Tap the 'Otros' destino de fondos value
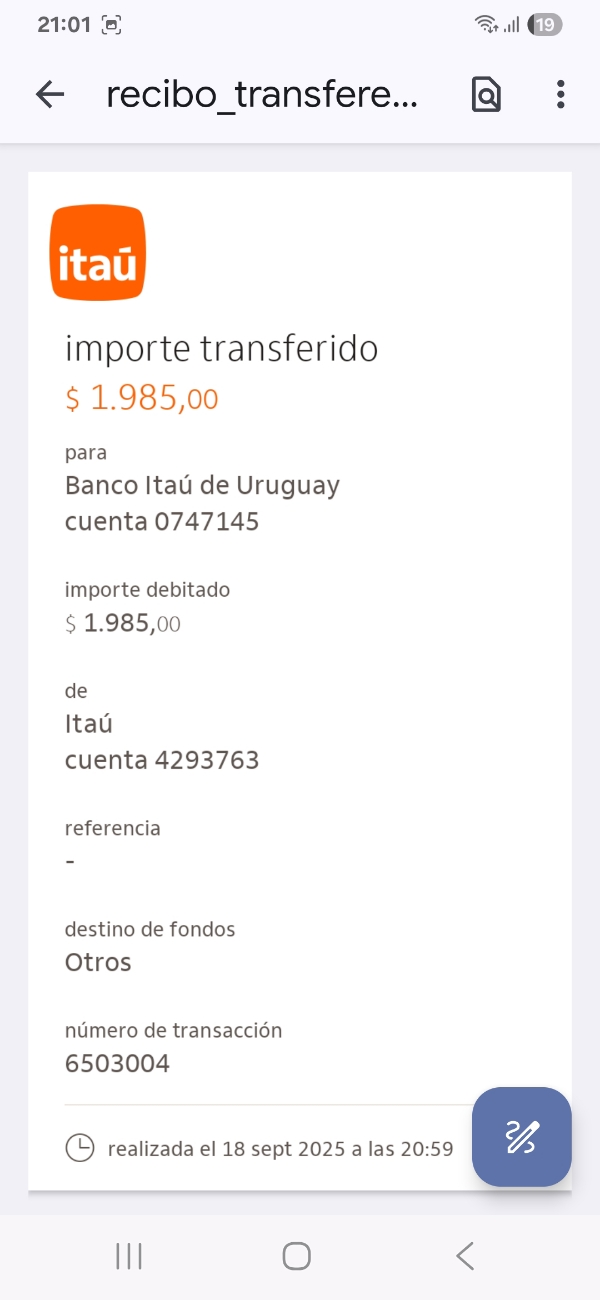The width and height of the screenshot is (600, 1300). 98,963
